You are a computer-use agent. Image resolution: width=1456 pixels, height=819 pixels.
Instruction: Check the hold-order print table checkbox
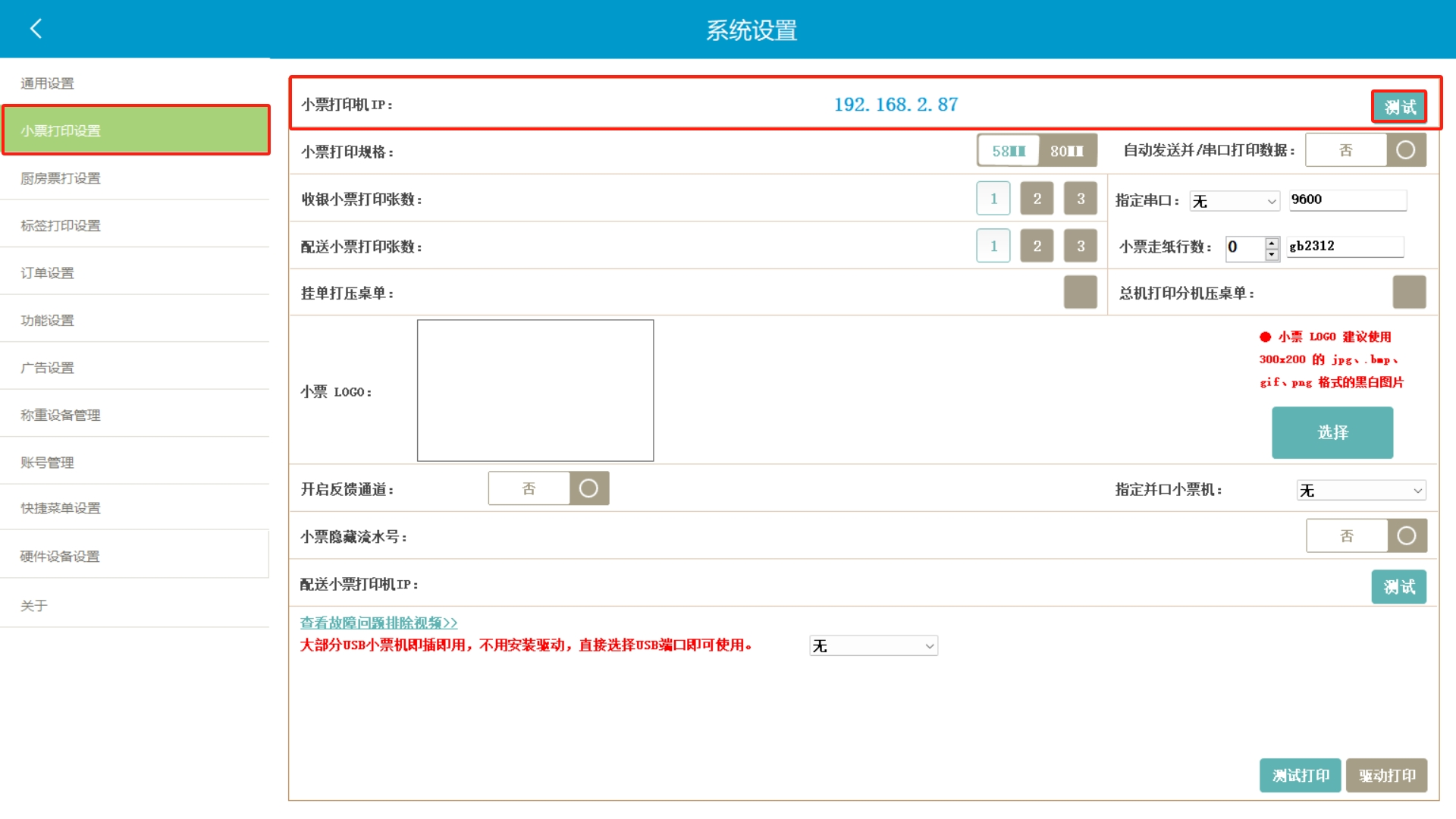pos(1080,293)
